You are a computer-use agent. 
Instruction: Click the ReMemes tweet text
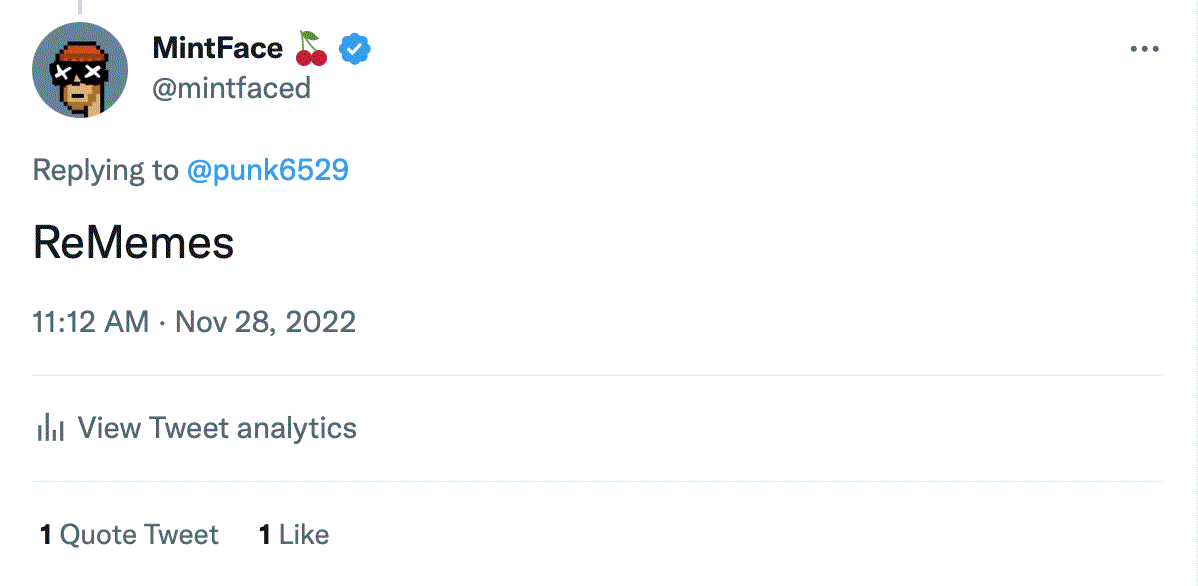[133, 243]
